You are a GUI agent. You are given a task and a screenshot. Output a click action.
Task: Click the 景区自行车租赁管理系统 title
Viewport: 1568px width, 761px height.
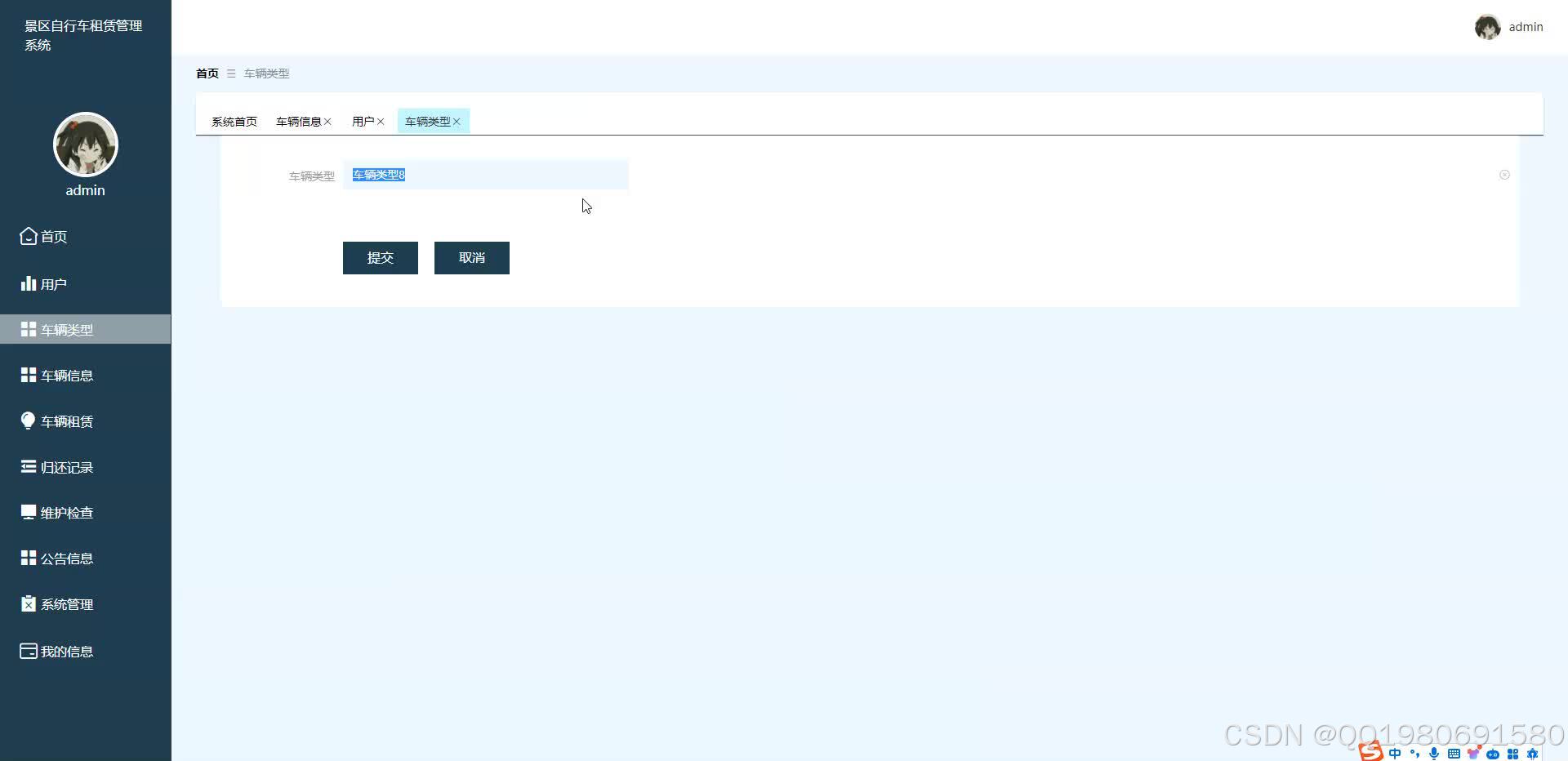click(x=83, y=35)
